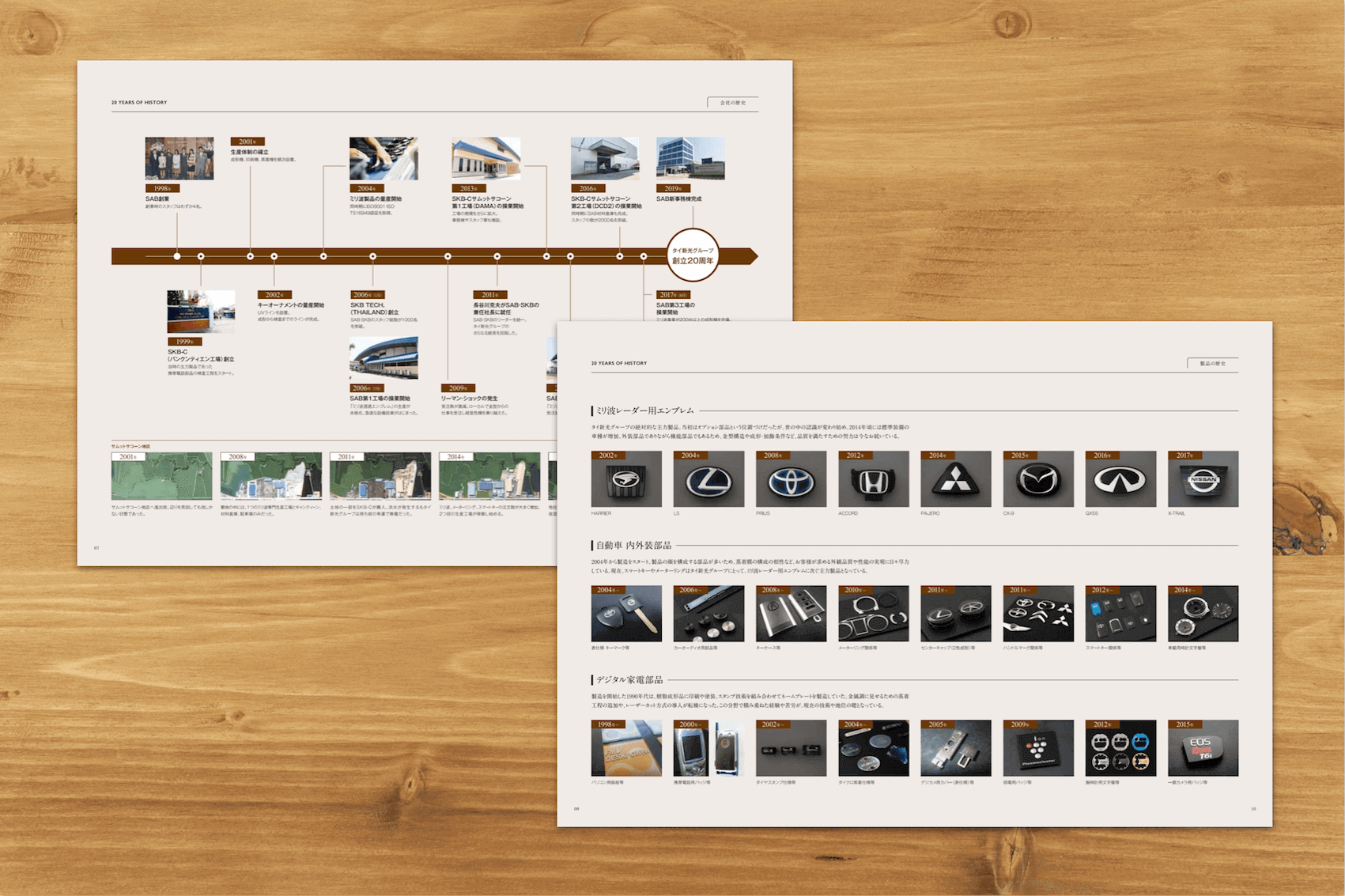Click the 2014 Mitsubishi Pajero emblem photo
This screenshot has width=1345, height=896.
click(x=956, y=479)
